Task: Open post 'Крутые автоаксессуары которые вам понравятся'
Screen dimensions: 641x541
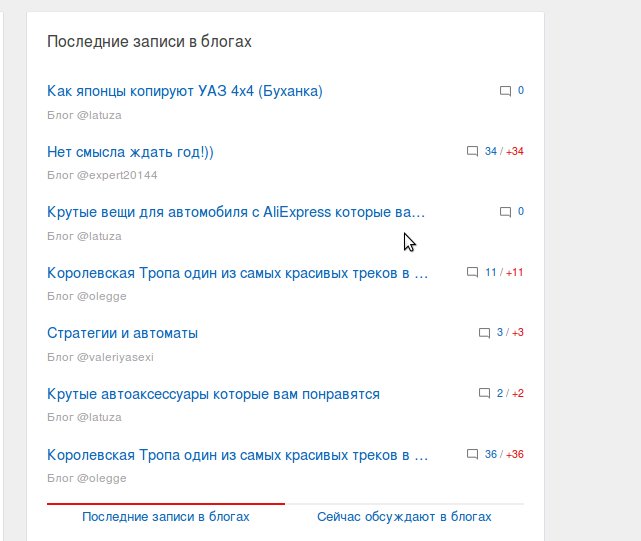Action: point(213,394)
